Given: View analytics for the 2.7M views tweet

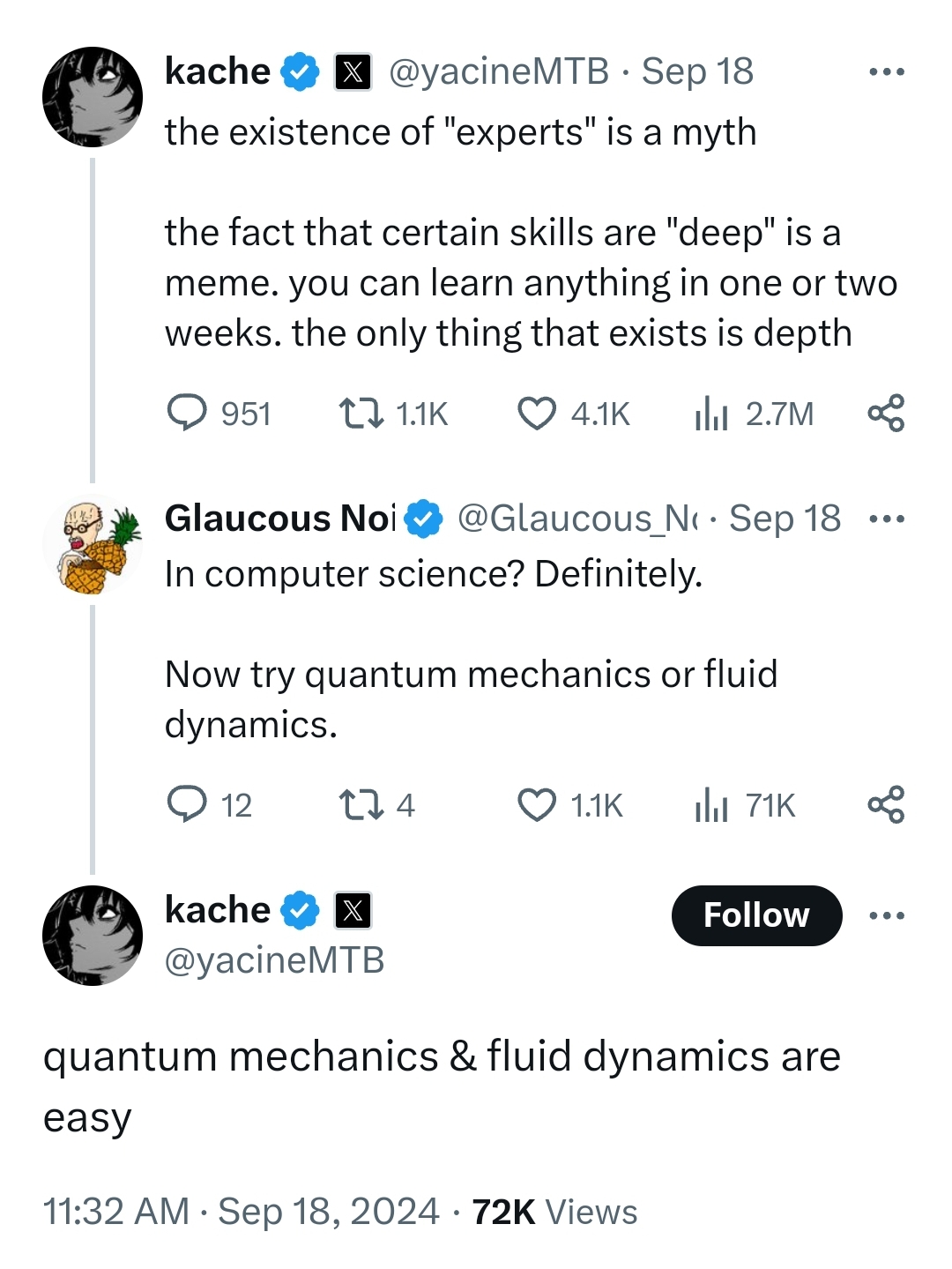Looking at the screenshot, I should click(711, 413).
